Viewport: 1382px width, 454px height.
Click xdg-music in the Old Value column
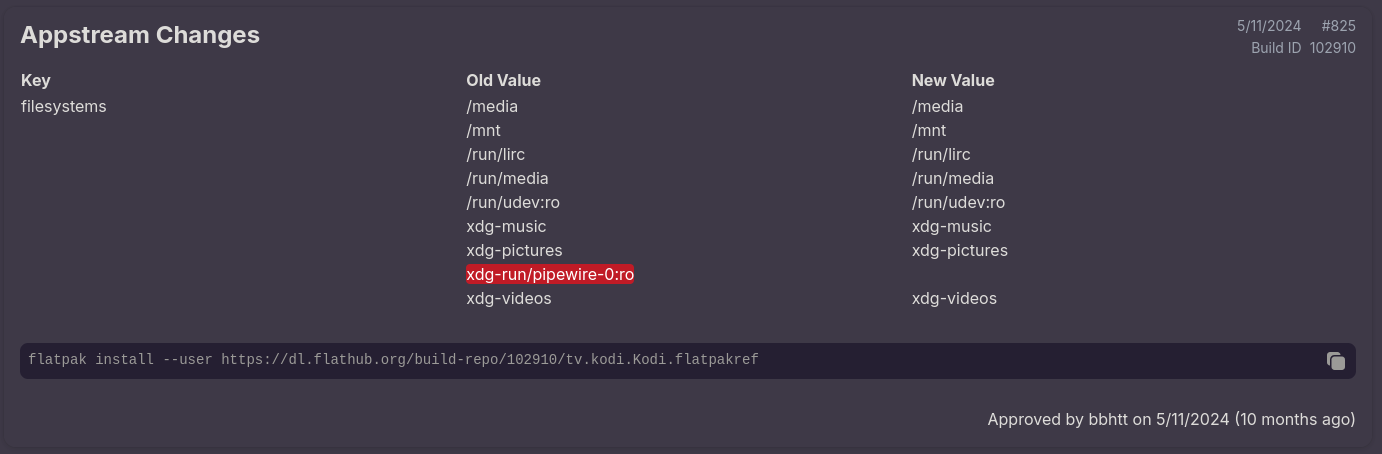tap(506, 226)
